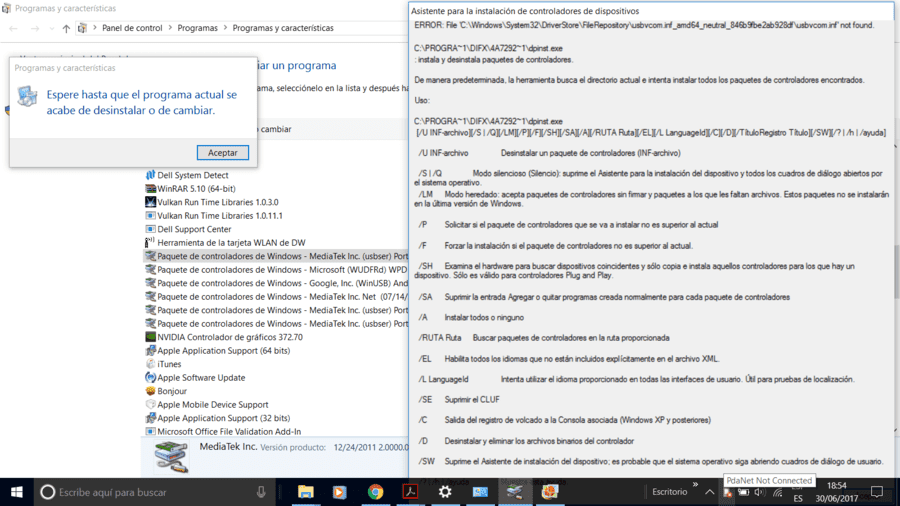Screen dimensions: 900x506
Task: Go back using the navigation back arrow
Action: click(13, 28)
